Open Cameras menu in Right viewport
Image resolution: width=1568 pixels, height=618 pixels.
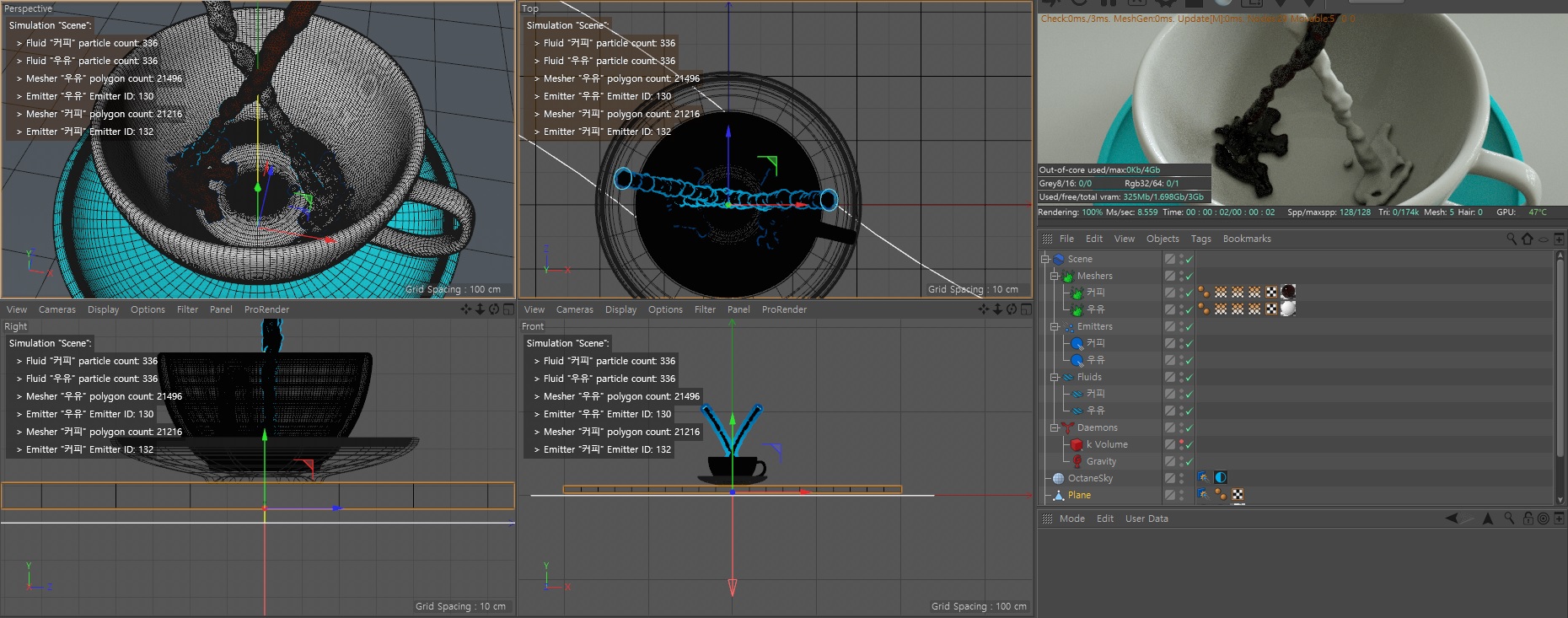point(57,309)
